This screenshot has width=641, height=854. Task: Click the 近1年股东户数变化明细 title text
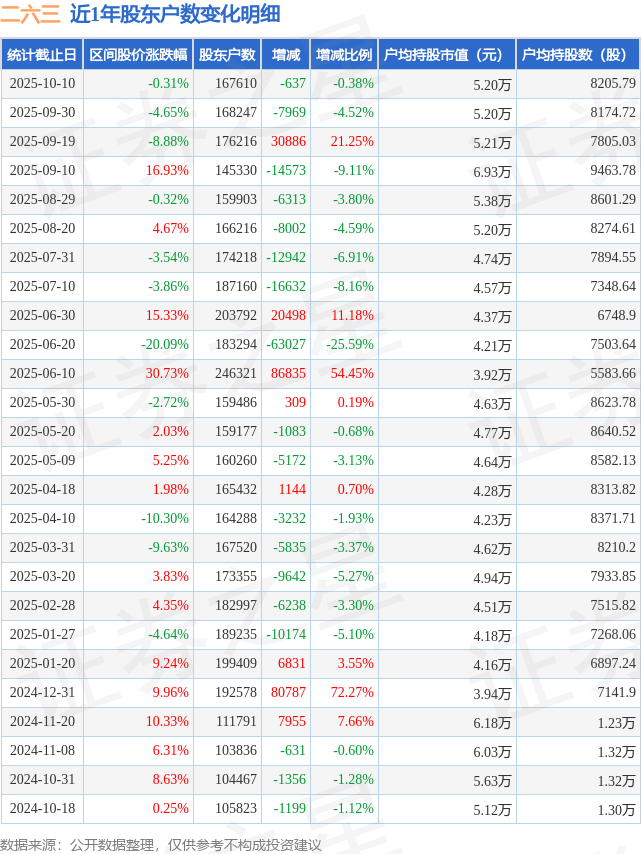tap(175, 14)
